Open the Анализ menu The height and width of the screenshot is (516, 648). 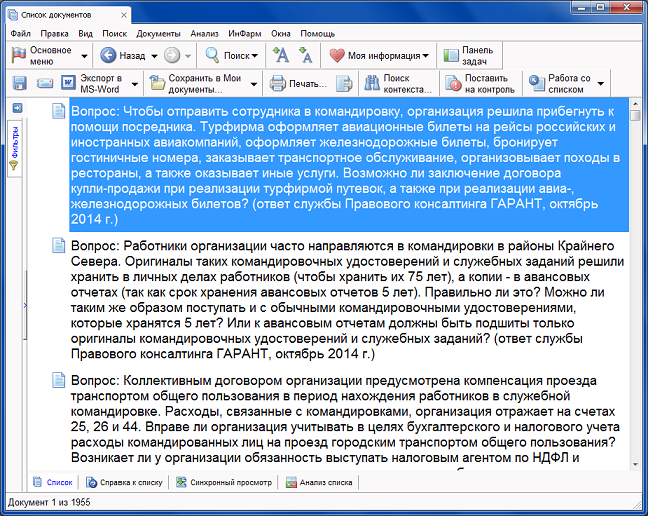click(x=204, y=33)
